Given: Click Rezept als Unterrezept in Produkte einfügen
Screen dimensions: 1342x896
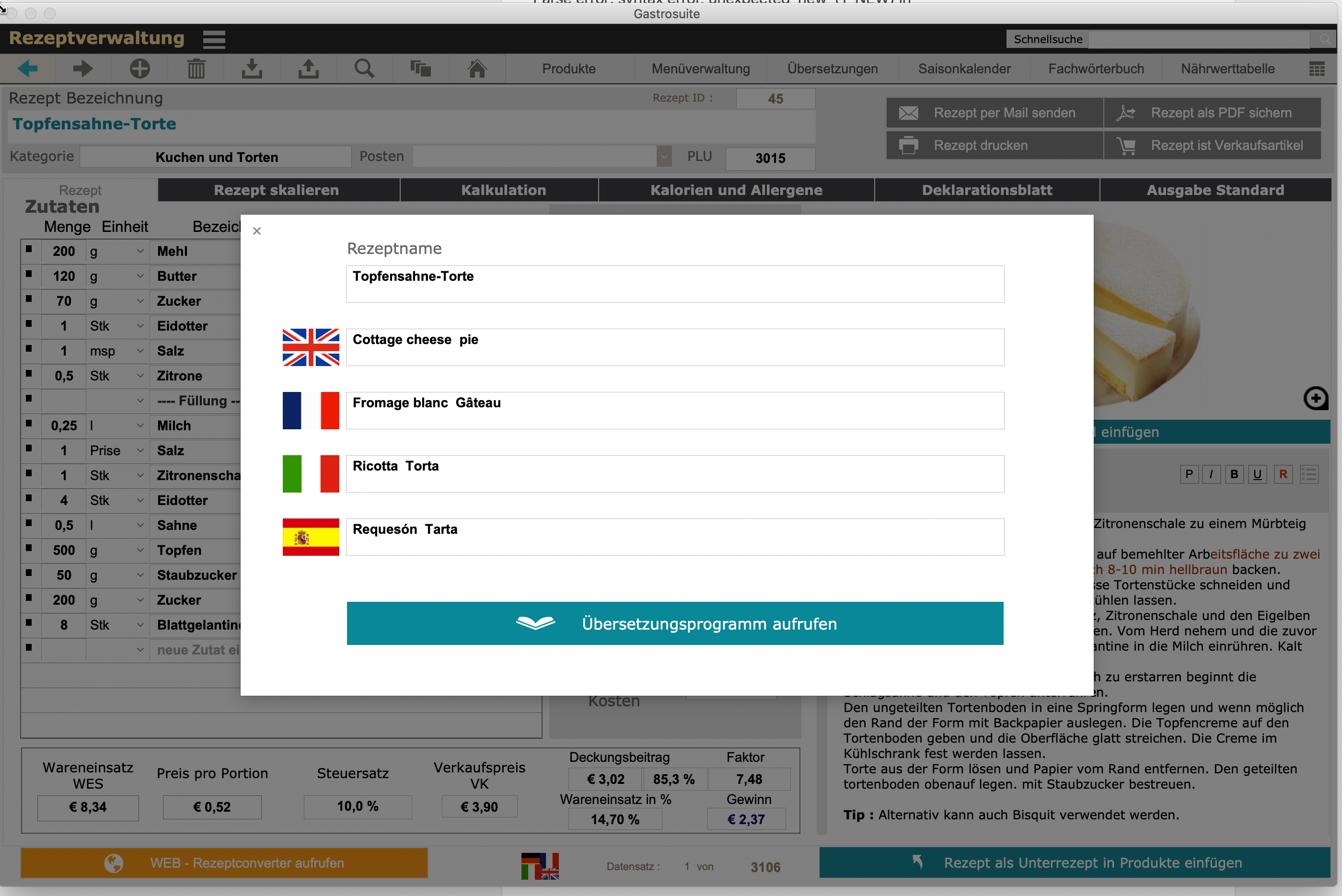Looking at the screenshot, I should [1075, 862].
